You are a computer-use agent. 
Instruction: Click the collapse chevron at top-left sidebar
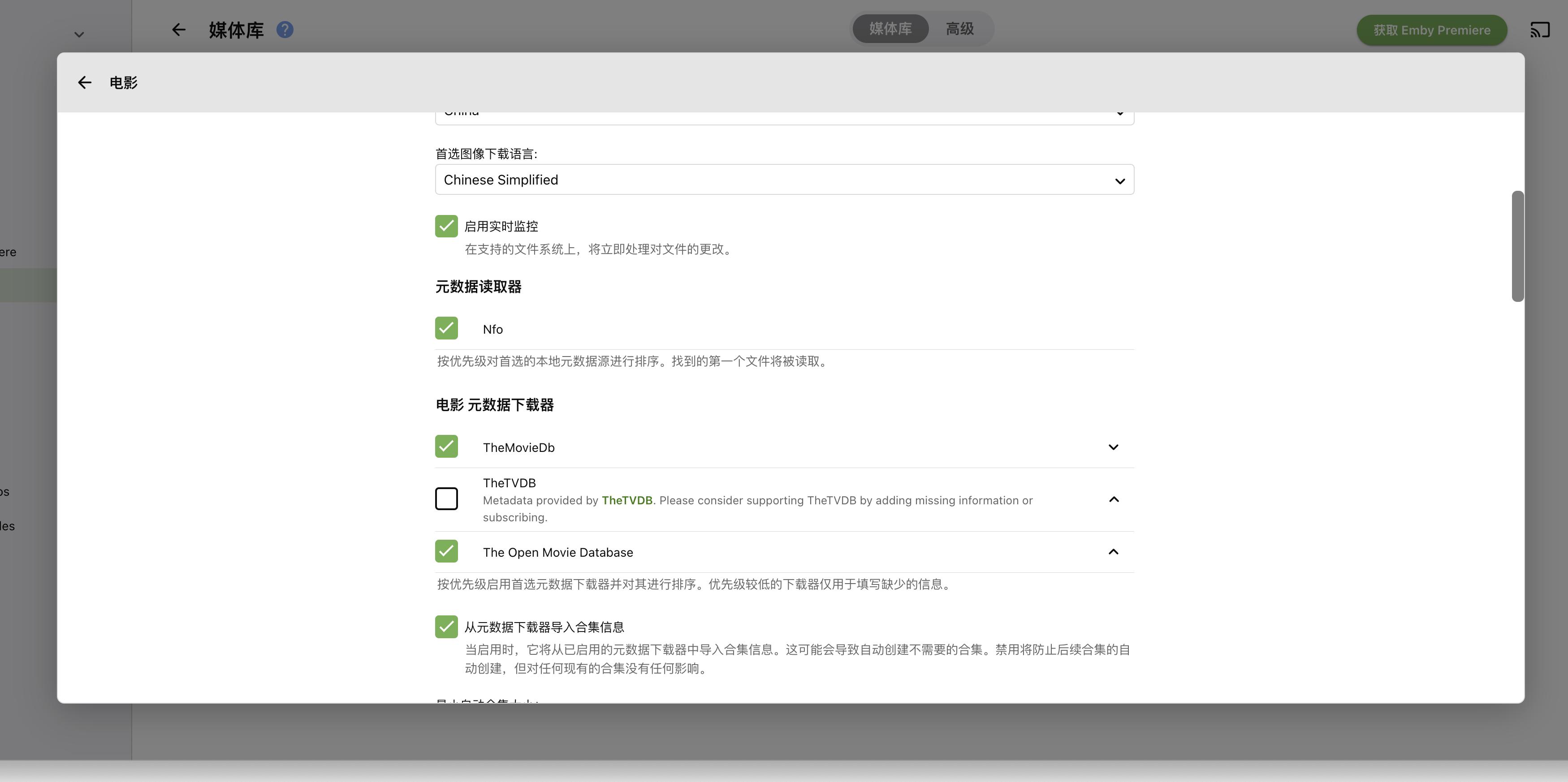tap(79, 34)
